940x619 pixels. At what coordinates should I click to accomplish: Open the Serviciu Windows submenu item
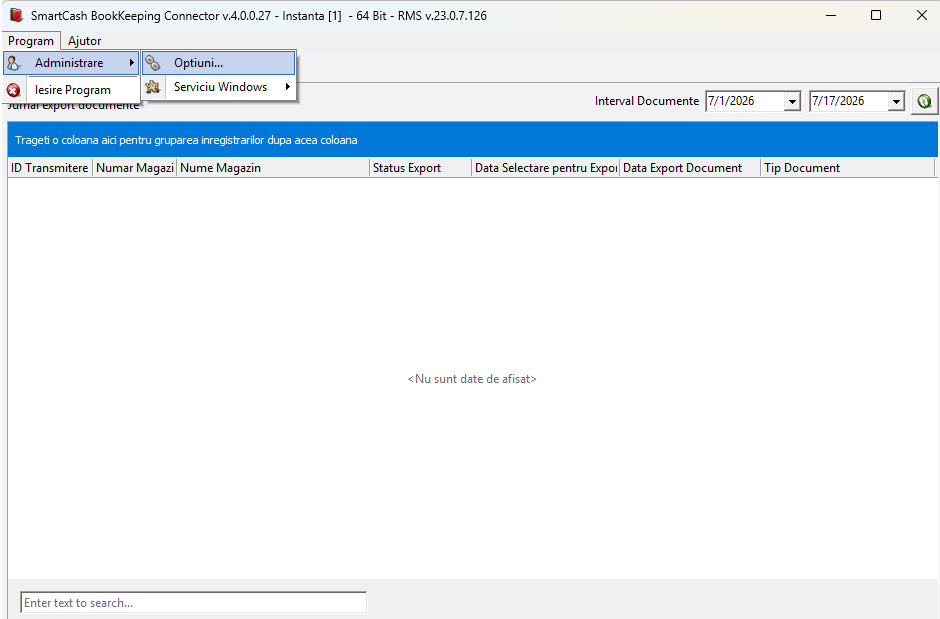[219, 87]
